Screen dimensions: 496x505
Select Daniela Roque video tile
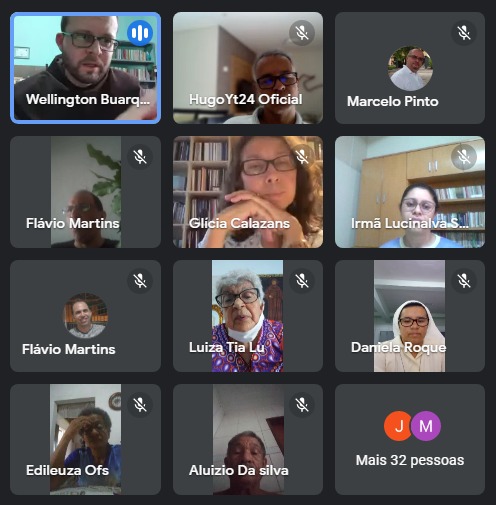pos(409,316)
